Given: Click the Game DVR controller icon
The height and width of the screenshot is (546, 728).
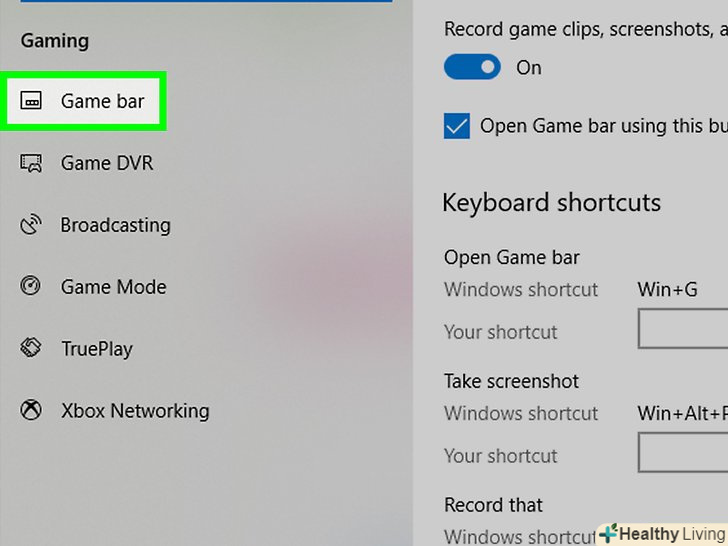Looking at the screenshot, I should [31, 163].
